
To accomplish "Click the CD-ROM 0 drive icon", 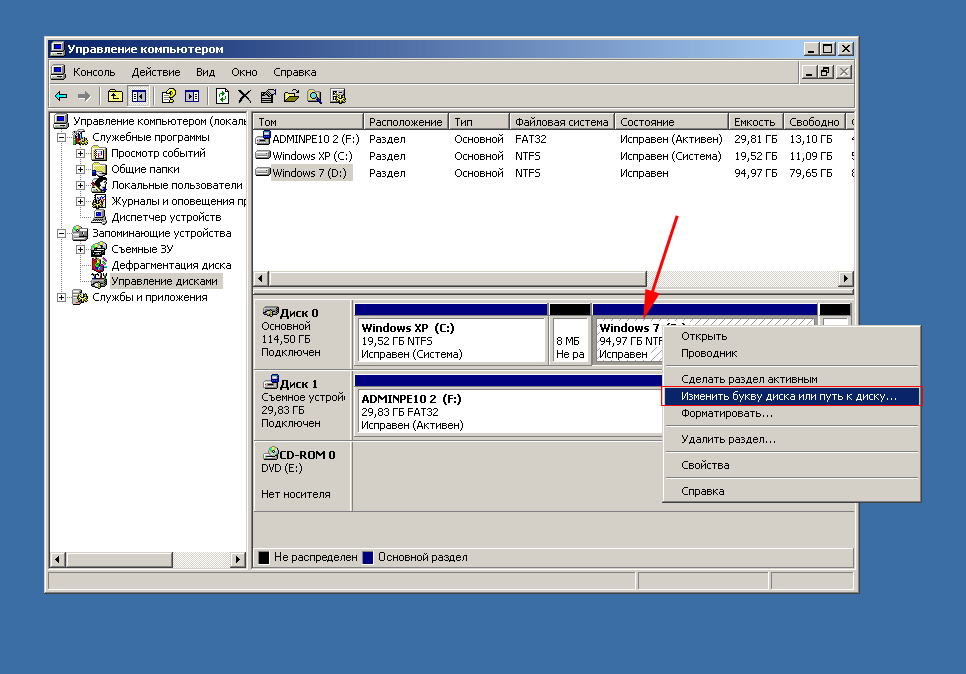I will tap(270, 453).
